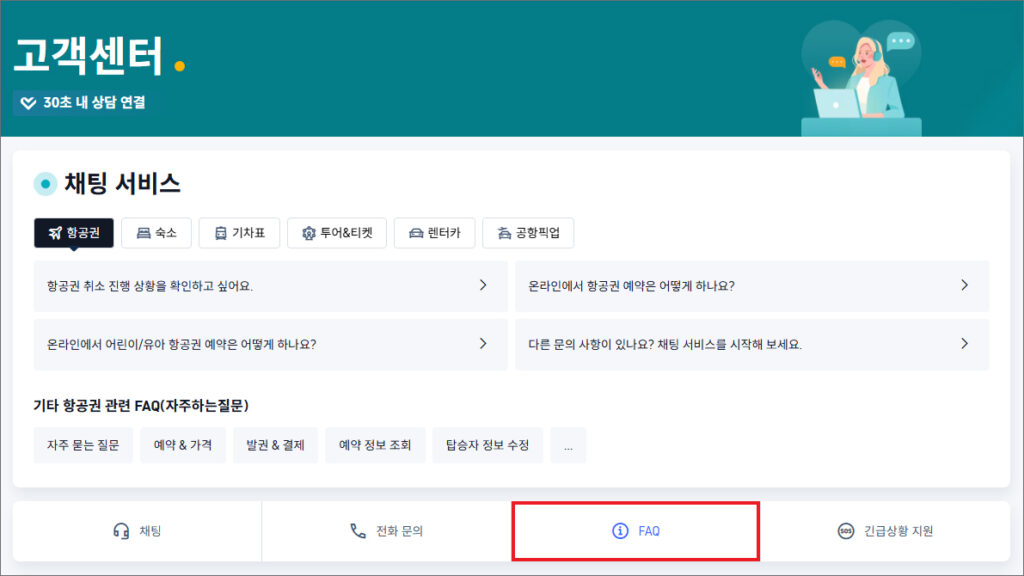Click the 자주 묻는 질문 FAQ chip
The width and height of the screenshot is (1024, 576).
[x=83, y=445]
